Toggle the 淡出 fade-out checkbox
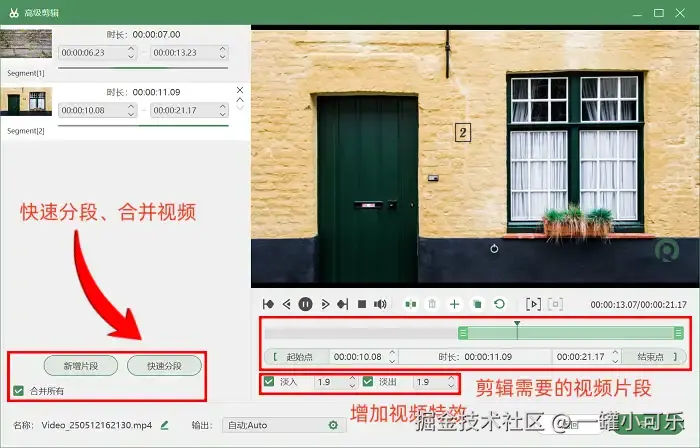The image size is (700, 448). pyautogui.click(x=368, y=382)
